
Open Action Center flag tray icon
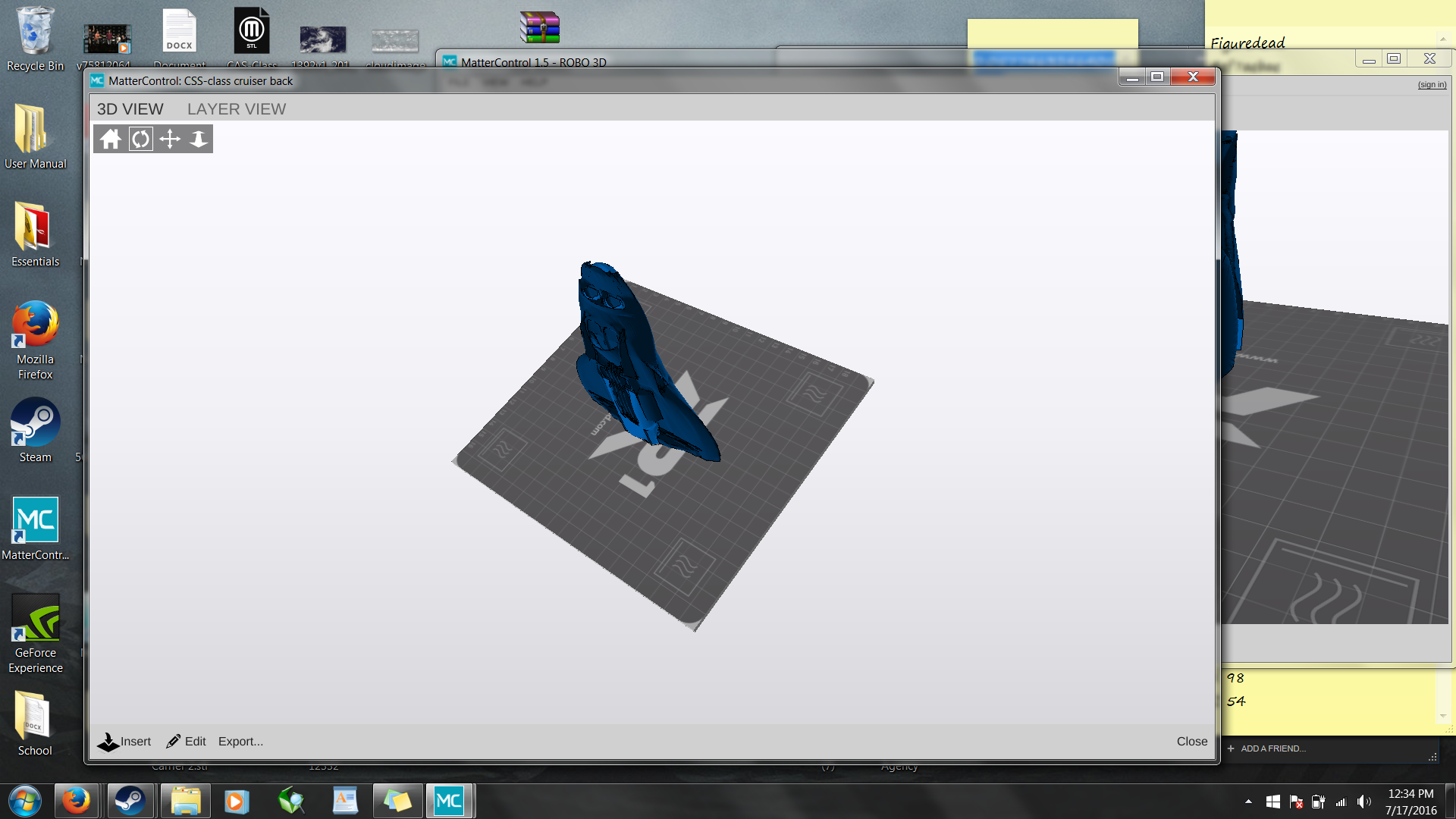point(1296,802)
